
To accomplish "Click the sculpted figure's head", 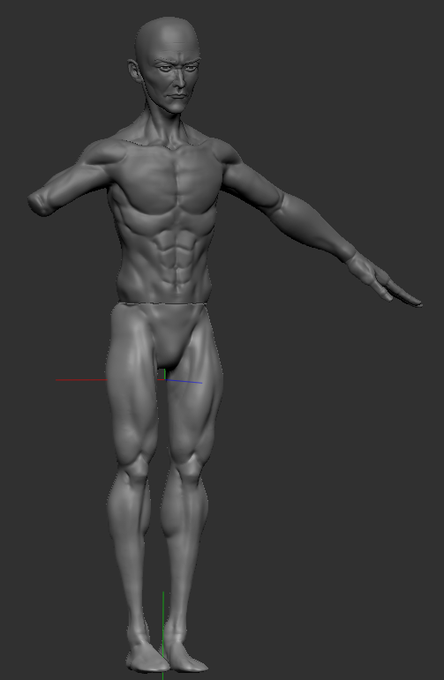I will pyautogui.click(x=166, y=65).
